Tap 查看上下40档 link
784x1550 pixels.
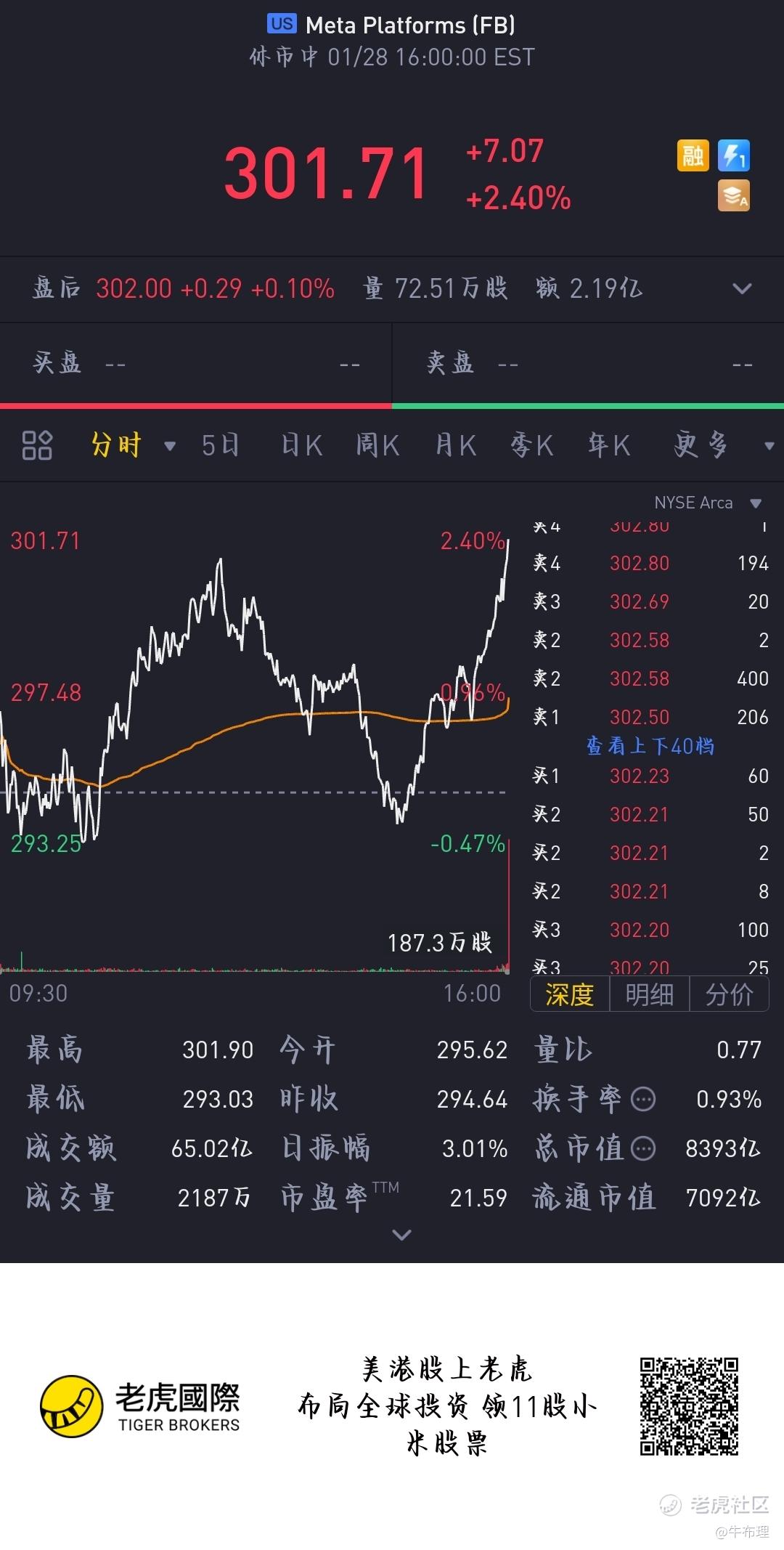click(x=650, y=746)
